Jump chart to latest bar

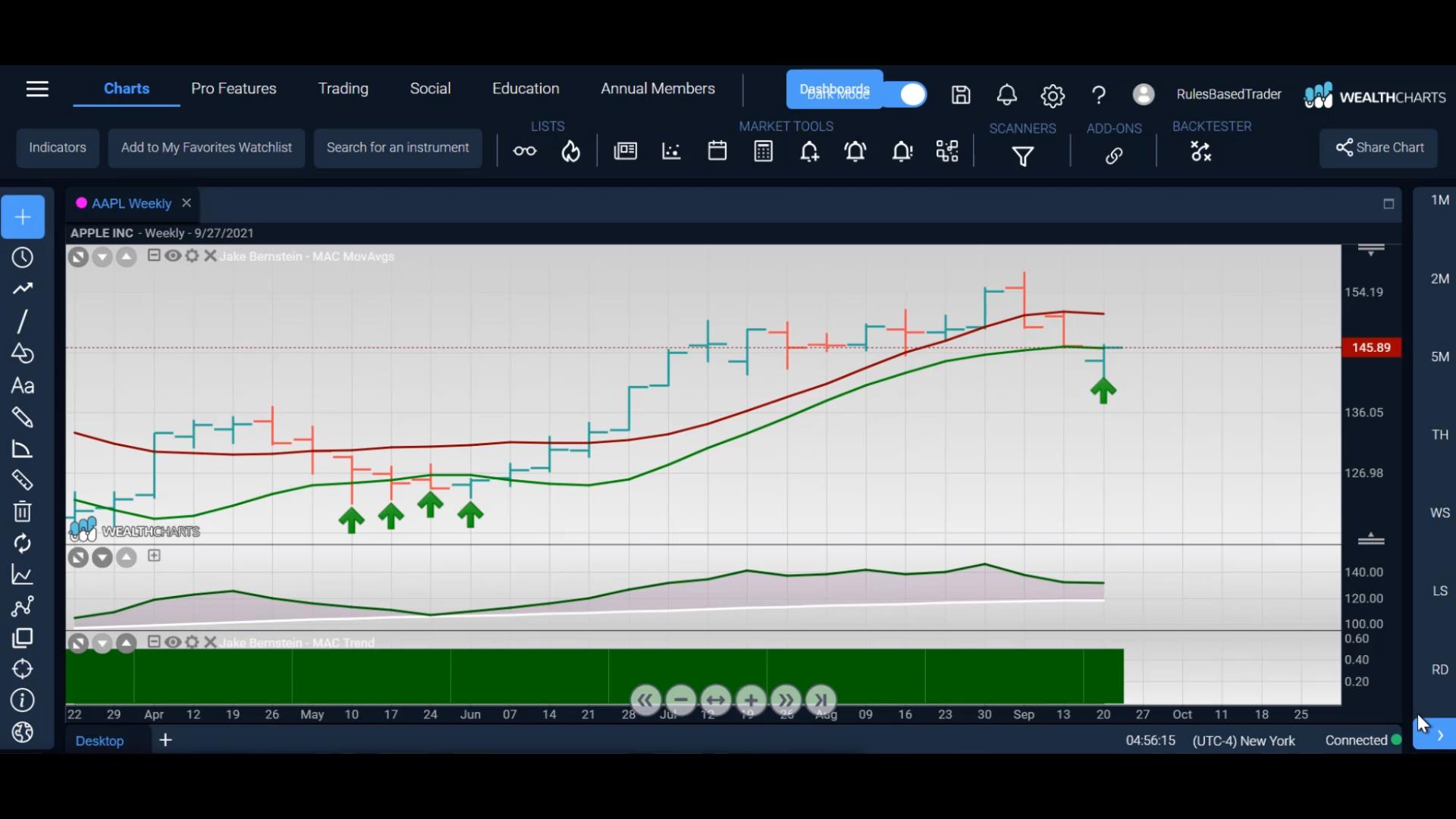(x=821, y=700)
